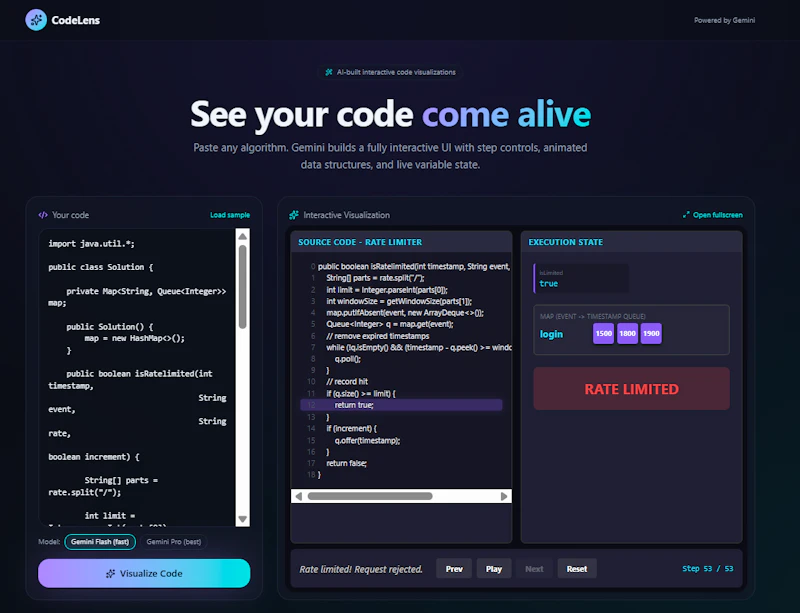Image resolution: width=800 pixels, height=613 pixels.
Task: Click the Next step button
Action: (534, 569)
